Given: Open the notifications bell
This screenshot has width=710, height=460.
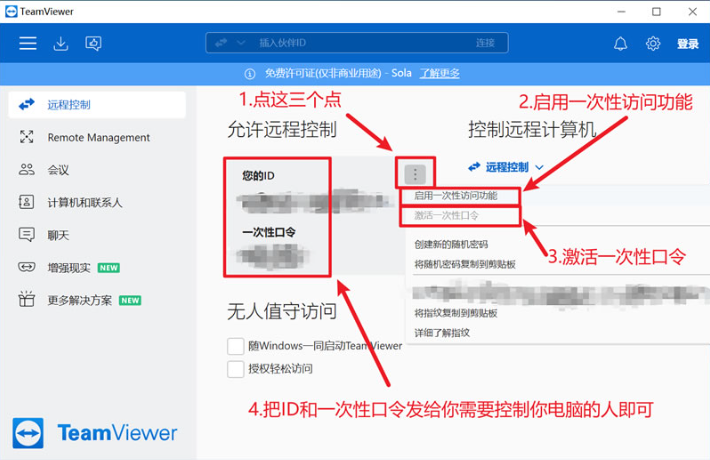Looking at the screenshot, I should pos(620,43).
